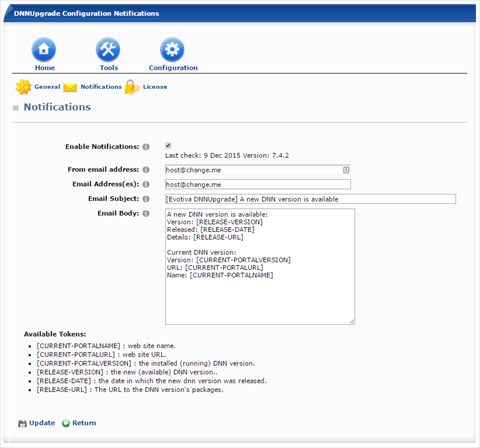Select the License padlock icon
This screenshot has height=448, width=480.
point(132,87)
